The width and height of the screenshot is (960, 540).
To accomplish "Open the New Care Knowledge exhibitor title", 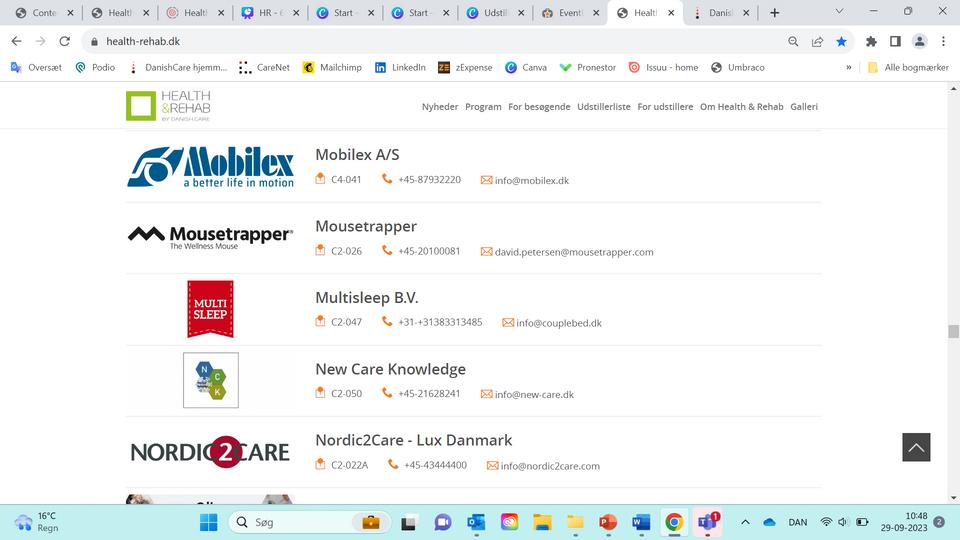I will tap(390, 369).
